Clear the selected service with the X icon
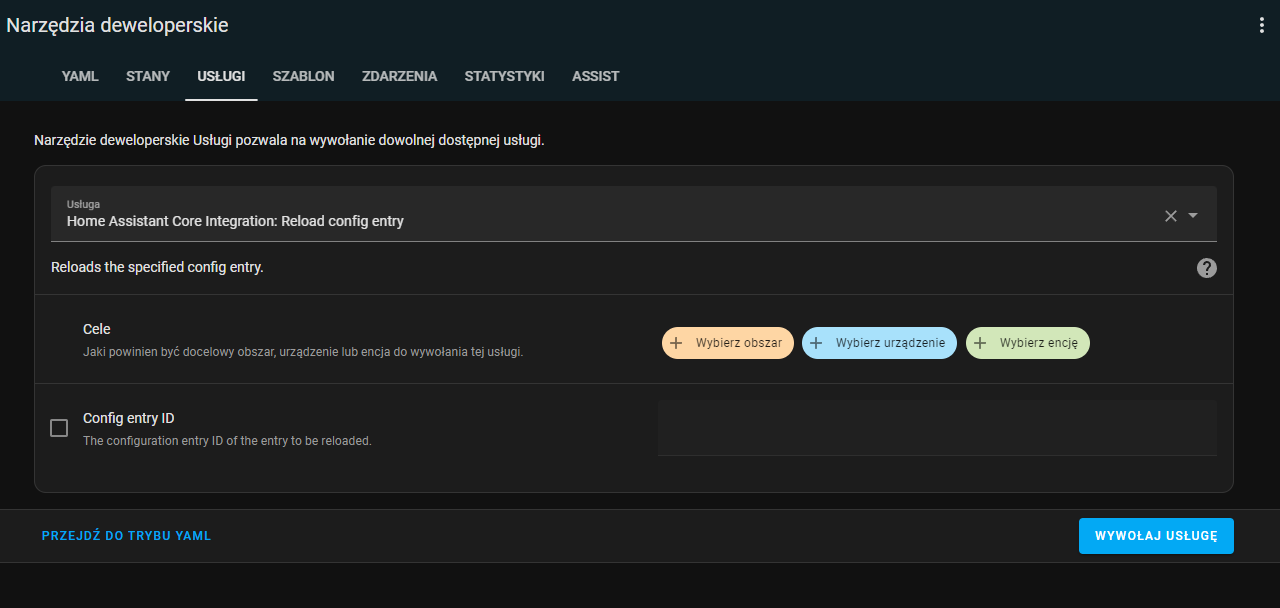The image size is (1280, 608). (1170, 216)
